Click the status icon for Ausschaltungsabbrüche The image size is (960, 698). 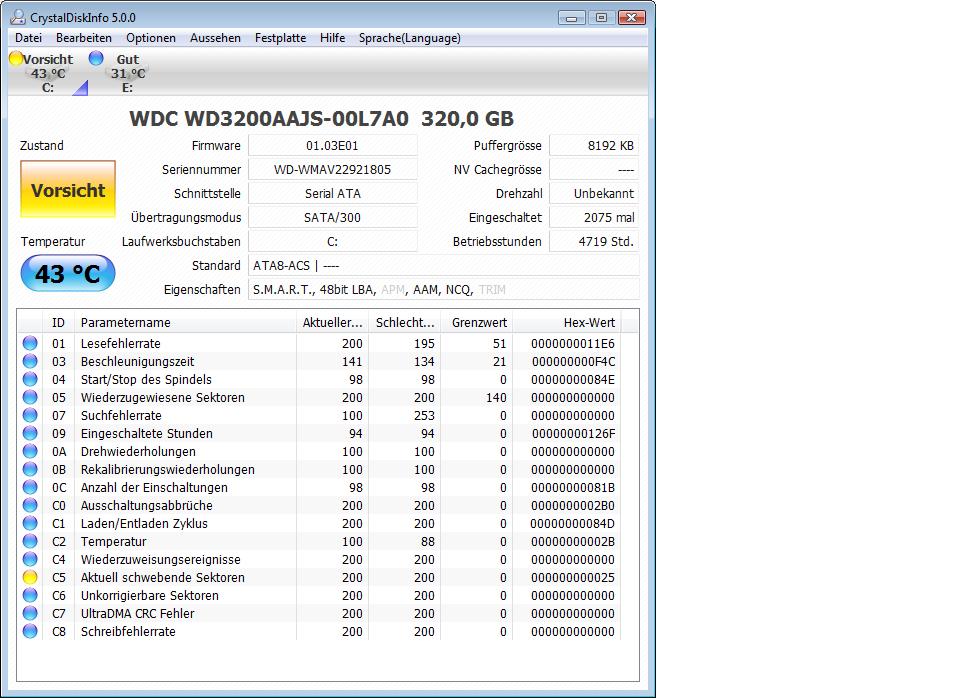pos(30,505)
